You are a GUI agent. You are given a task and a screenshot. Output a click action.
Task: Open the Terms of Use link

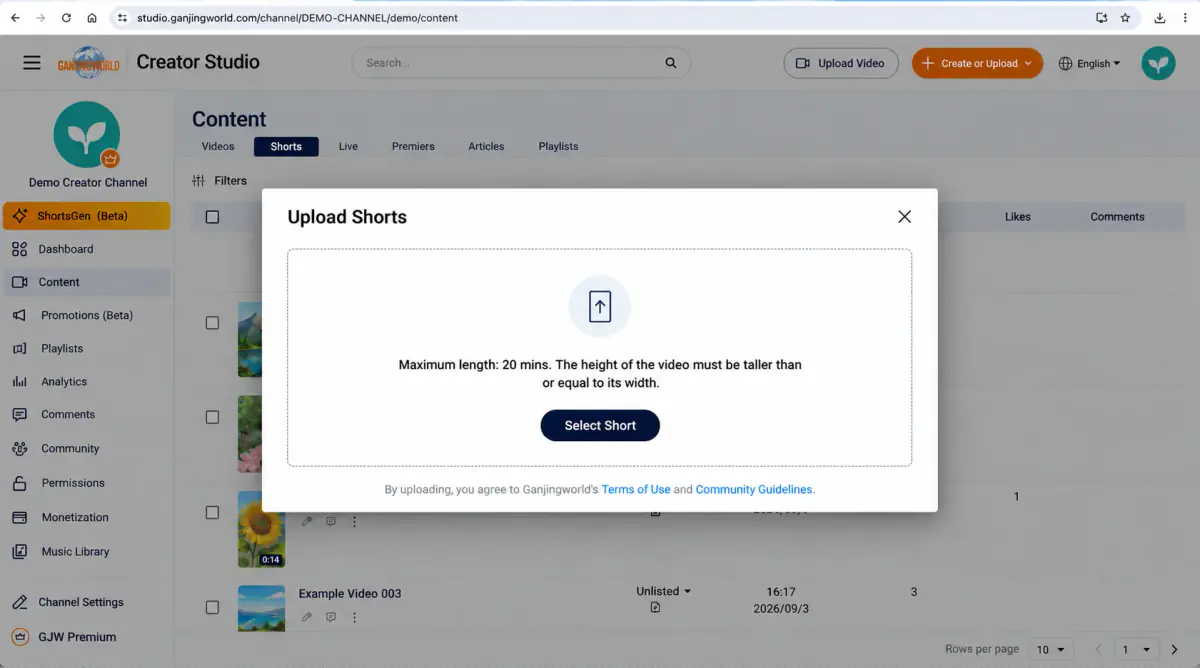pyautogui.click(x=636, y=490)
